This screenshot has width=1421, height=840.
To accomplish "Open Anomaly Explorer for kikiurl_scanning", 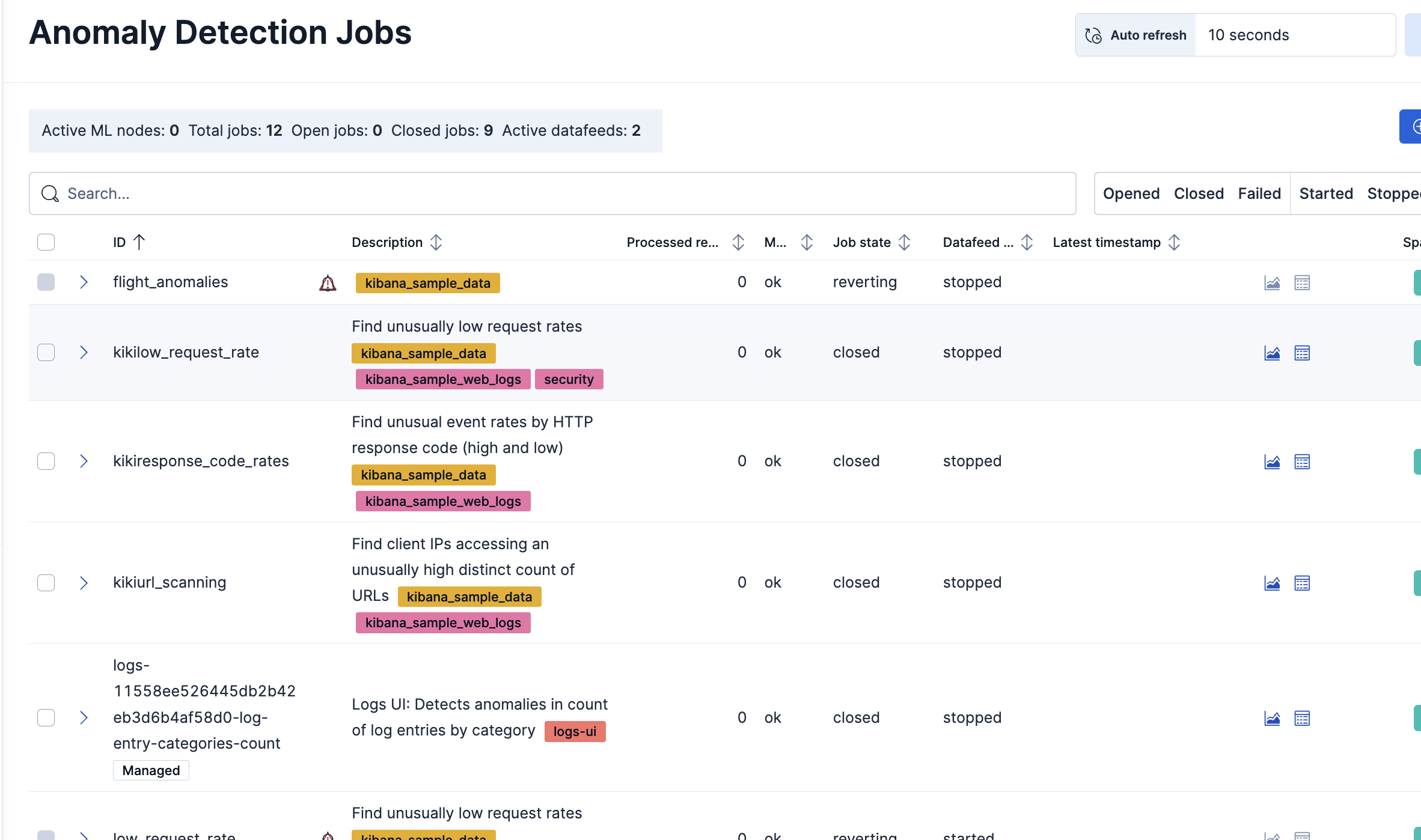I will tap(1302, 583).
